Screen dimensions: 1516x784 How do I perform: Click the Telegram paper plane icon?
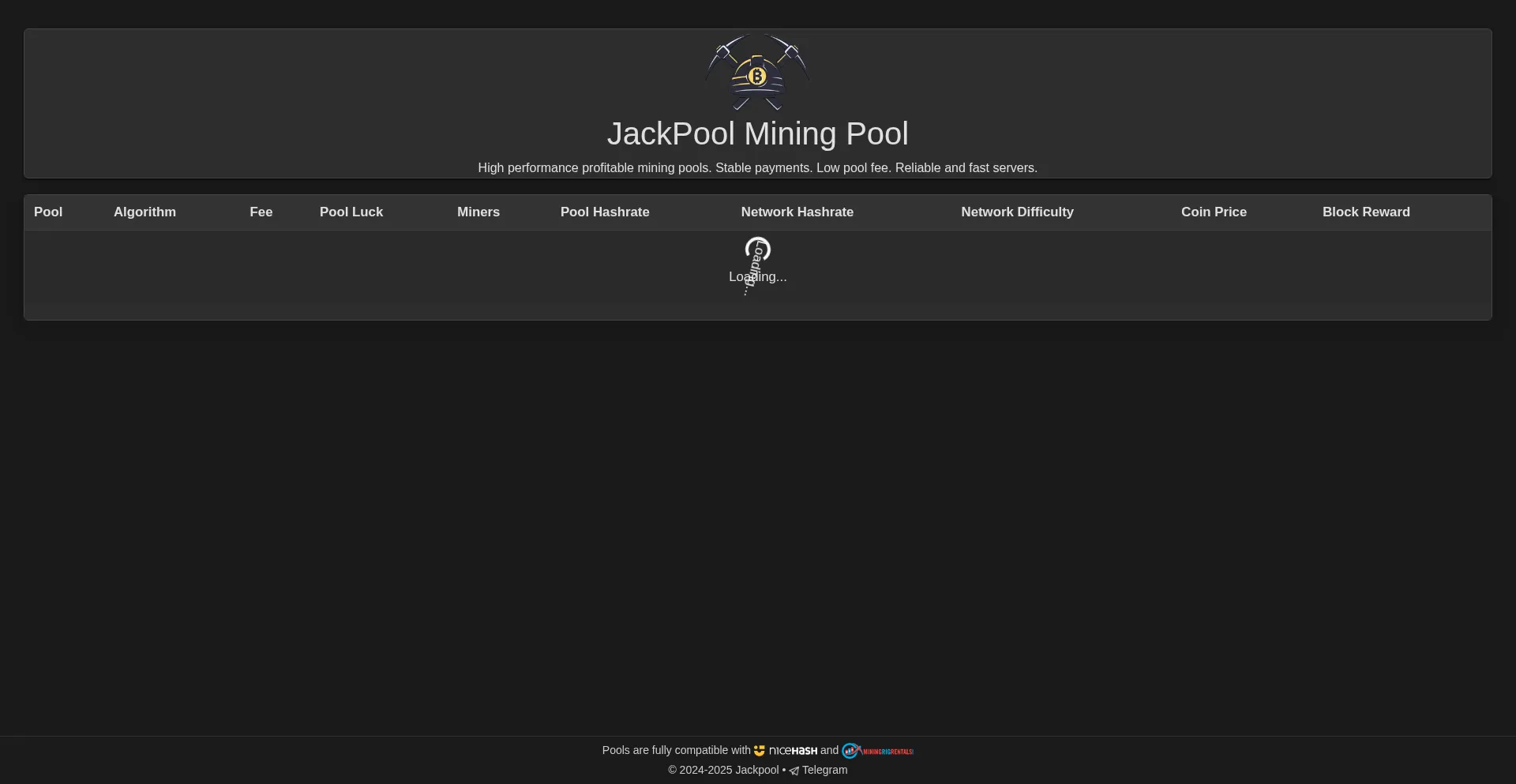[x=794, y=771]
